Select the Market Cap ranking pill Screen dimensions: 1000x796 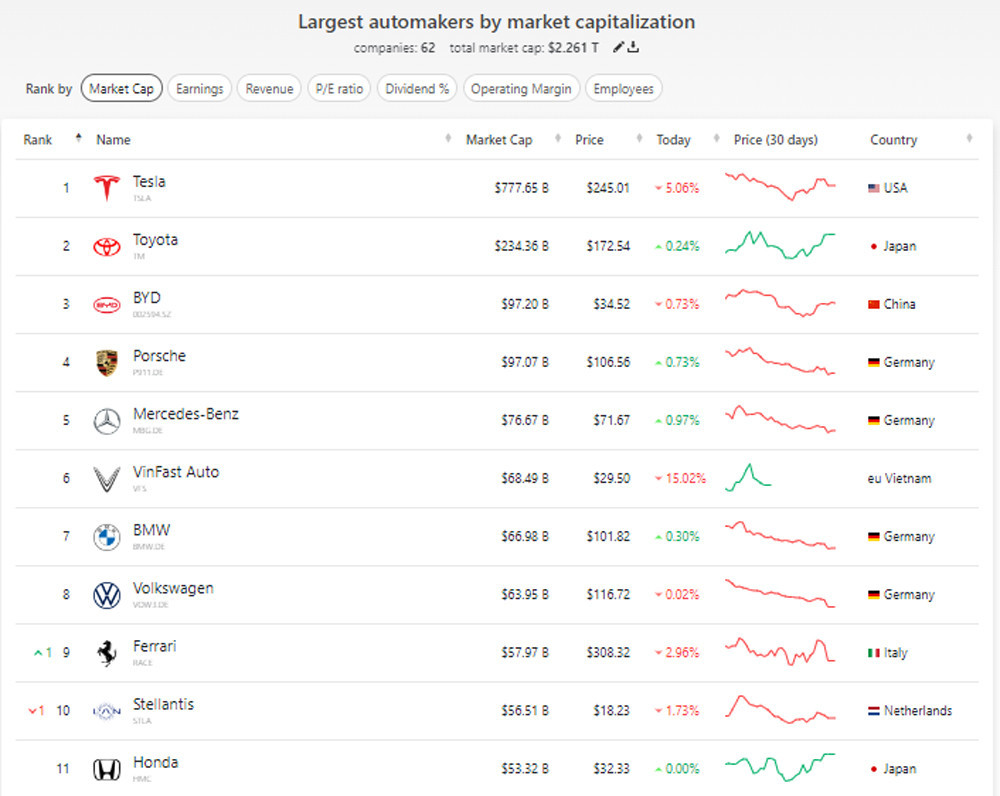click(121, 89)
